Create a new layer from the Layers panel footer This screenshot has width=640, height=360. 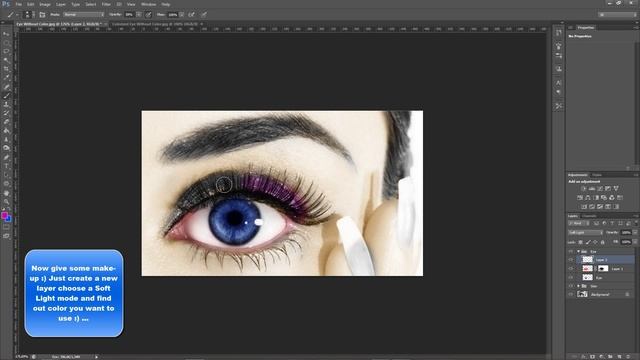click(x=619, y=356)
